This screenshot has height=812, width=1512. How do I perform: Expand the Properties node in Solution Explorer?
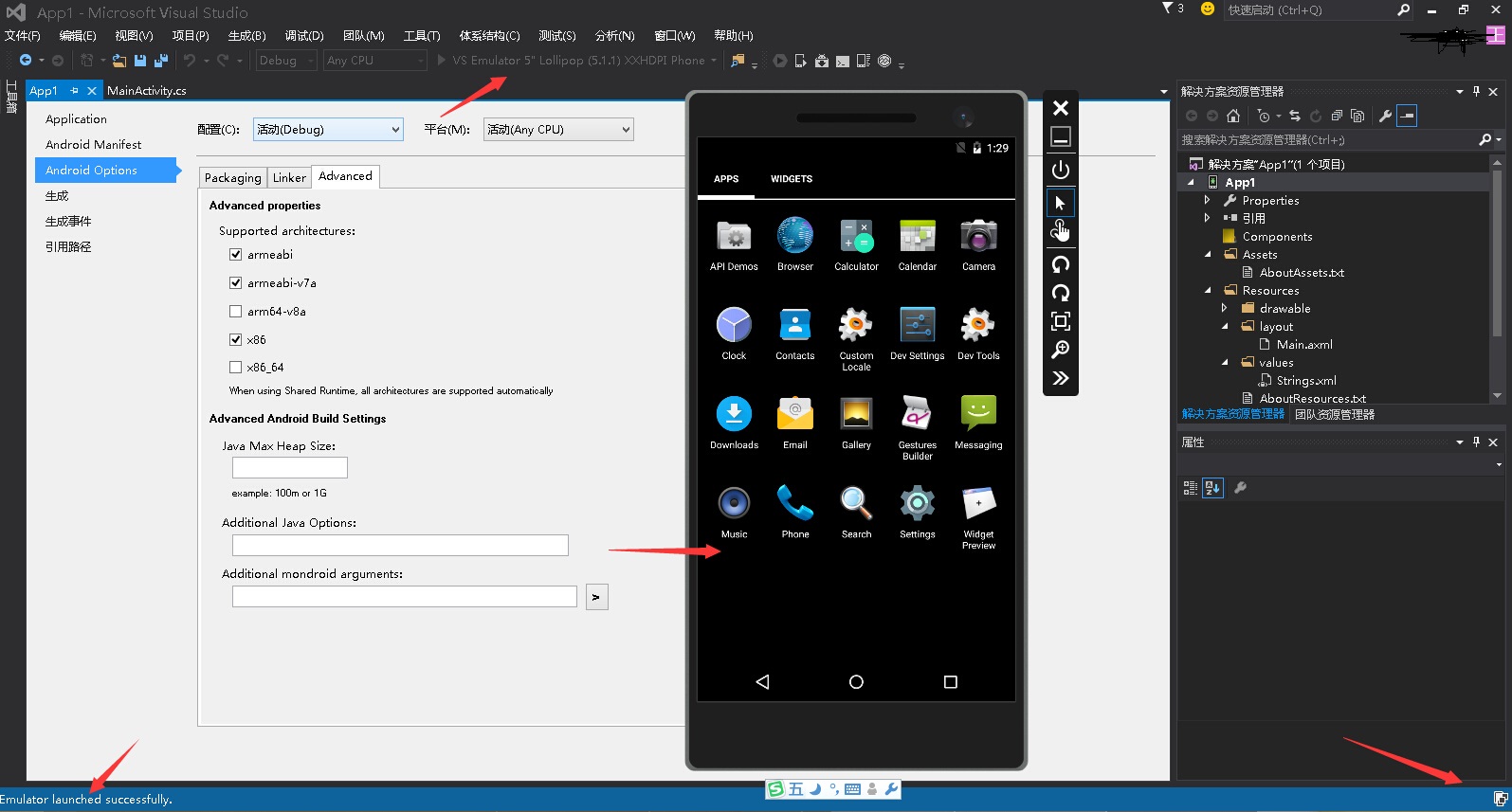coord(1207,201)
